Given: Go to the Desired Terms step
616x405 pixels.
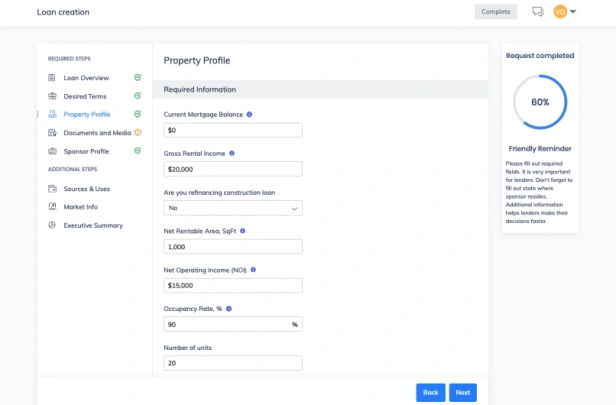Looking at the screenshot, I should (85, 96).
